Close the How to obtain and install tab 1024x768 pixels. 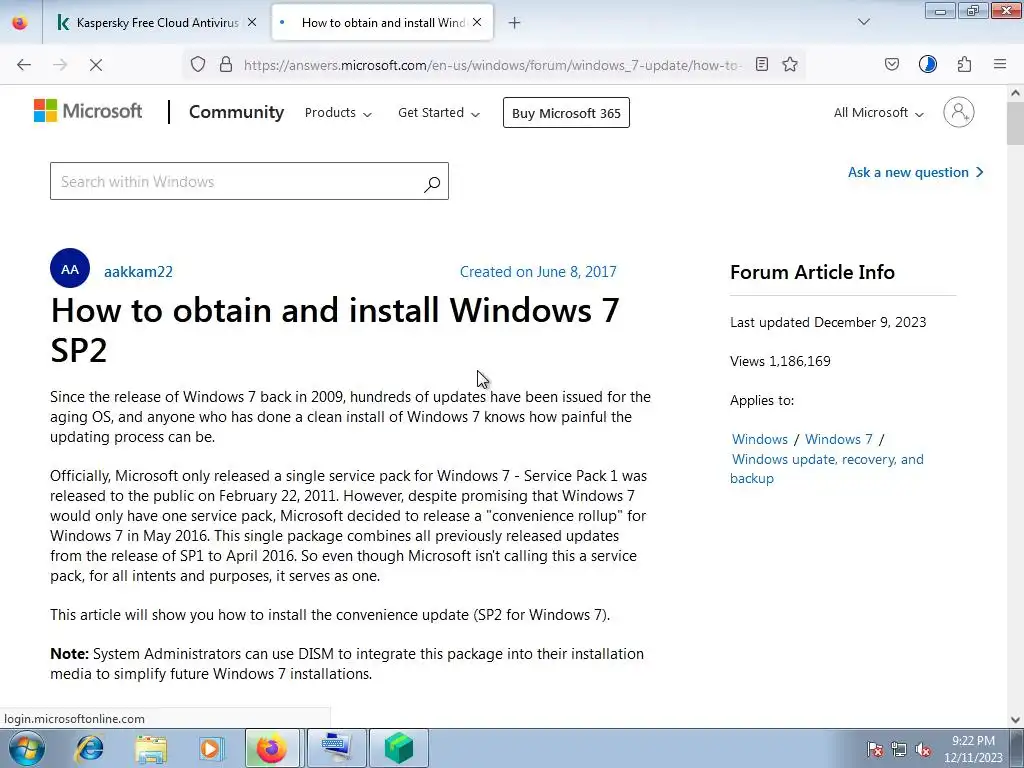pyautogui.click(x=477, y=22)
